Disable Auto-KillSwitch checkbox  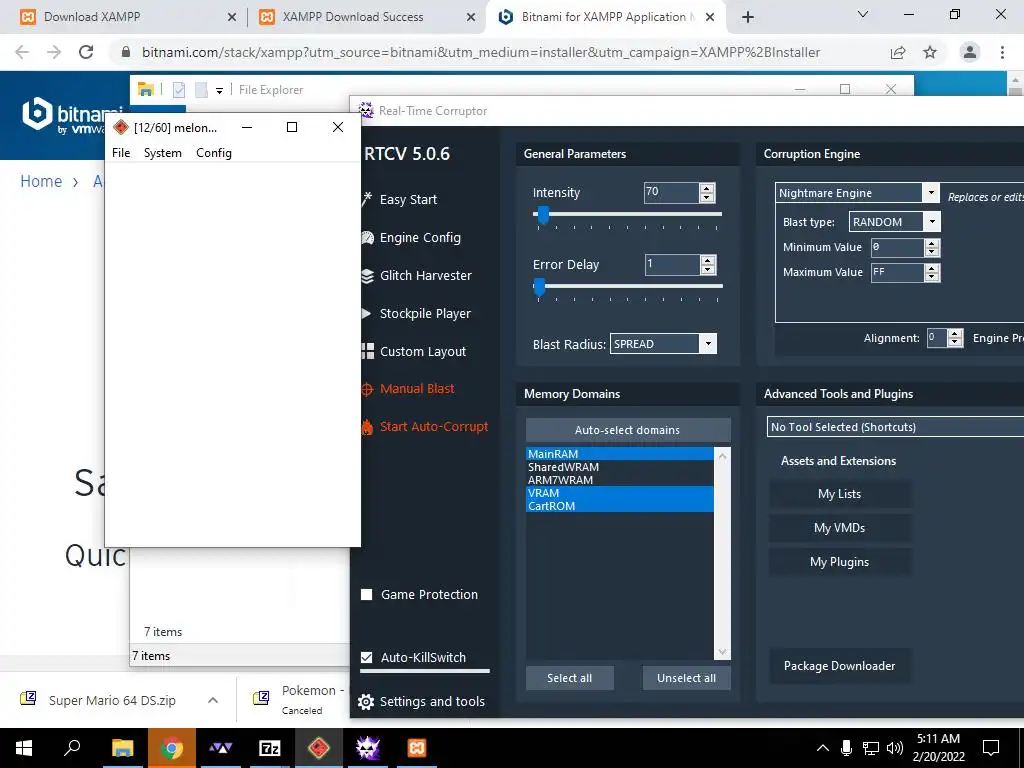click(366, 658)
